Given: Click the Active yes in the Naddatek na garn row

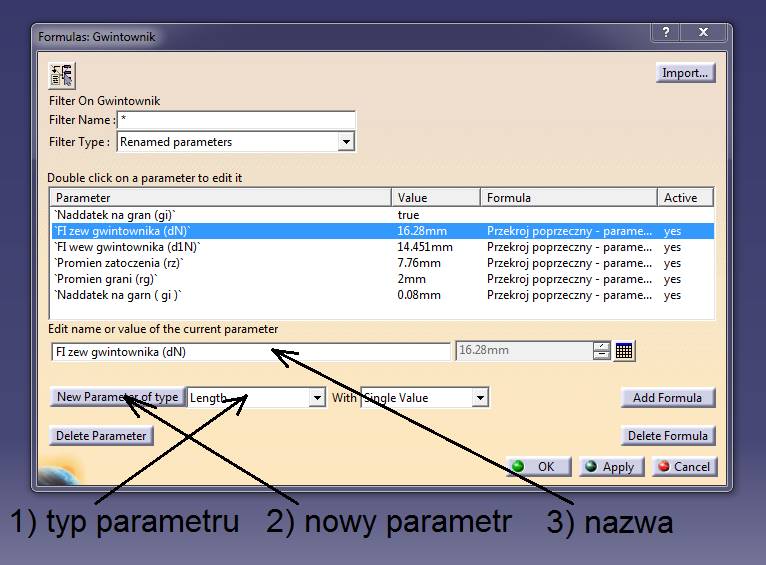Looking at the screenshot, I should coord(672,295).
